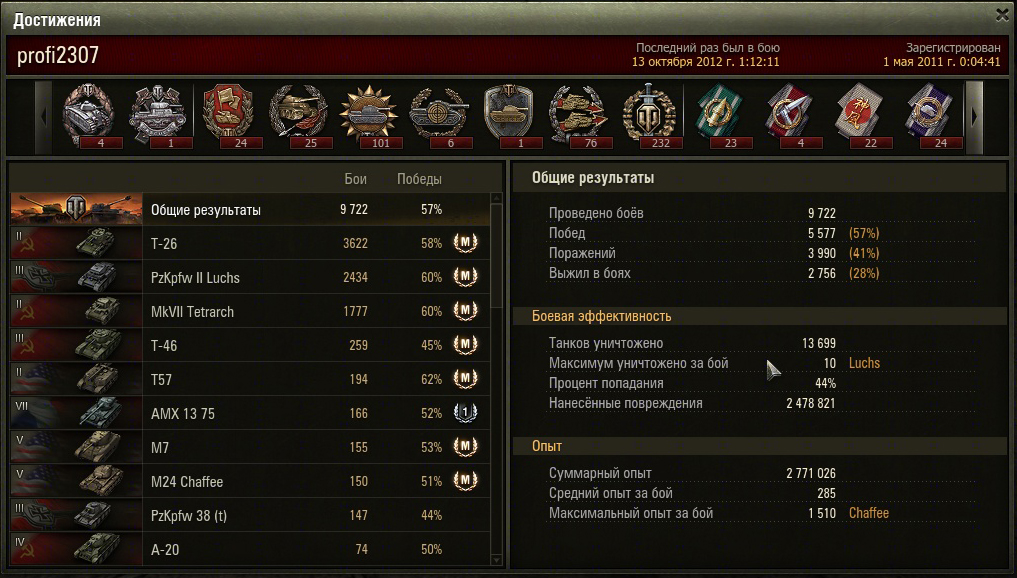This screenshot has width=1017, height=578.
Task: Close the Достижения window
Action: click(1002, 16)
